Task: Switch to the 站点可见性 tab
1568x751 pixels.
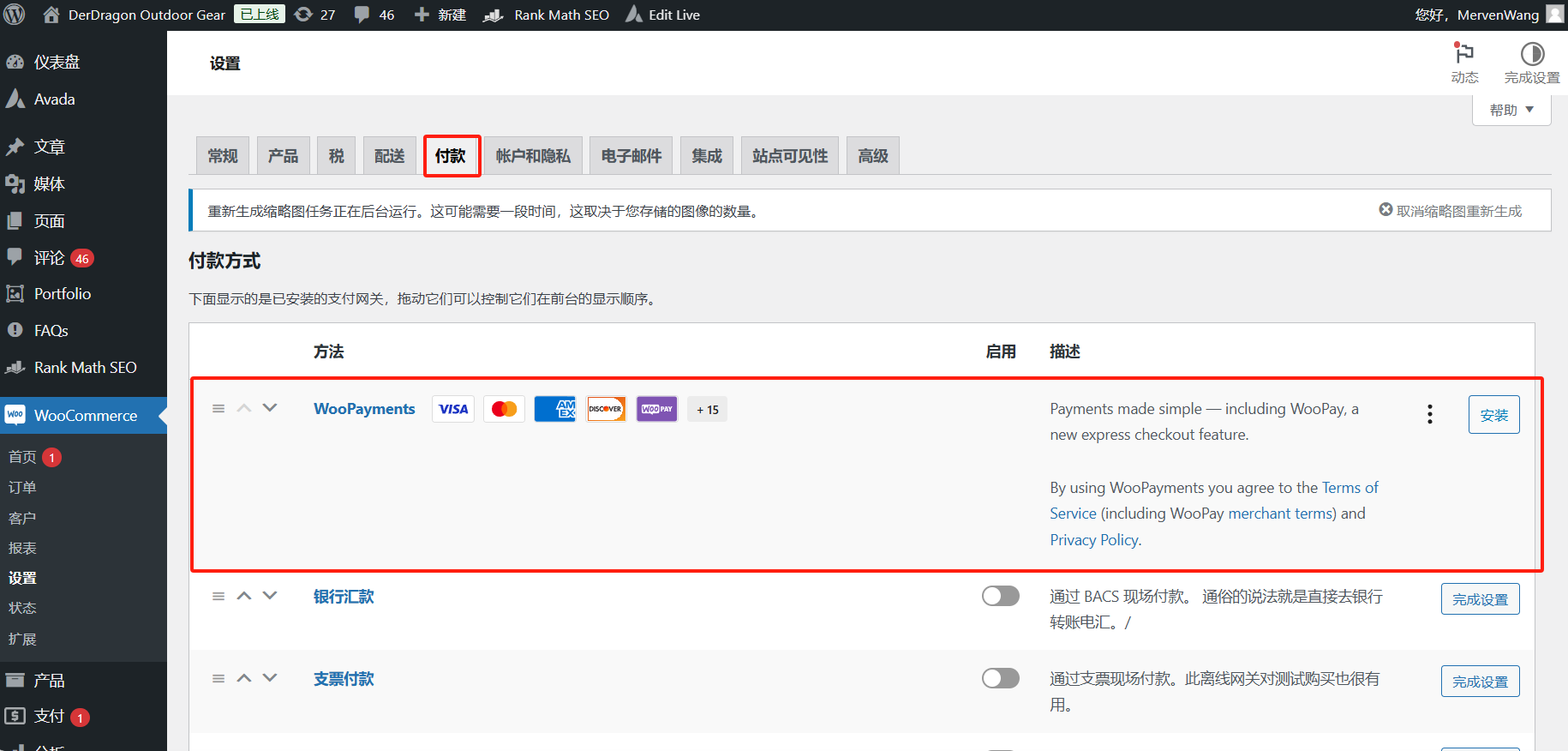Action: [x=790, y=156]
